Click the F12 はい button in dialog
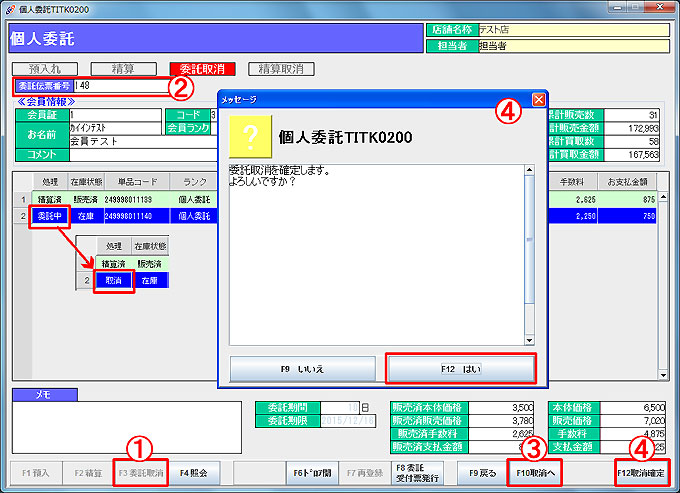680x493 pixels. pos(461,369)
